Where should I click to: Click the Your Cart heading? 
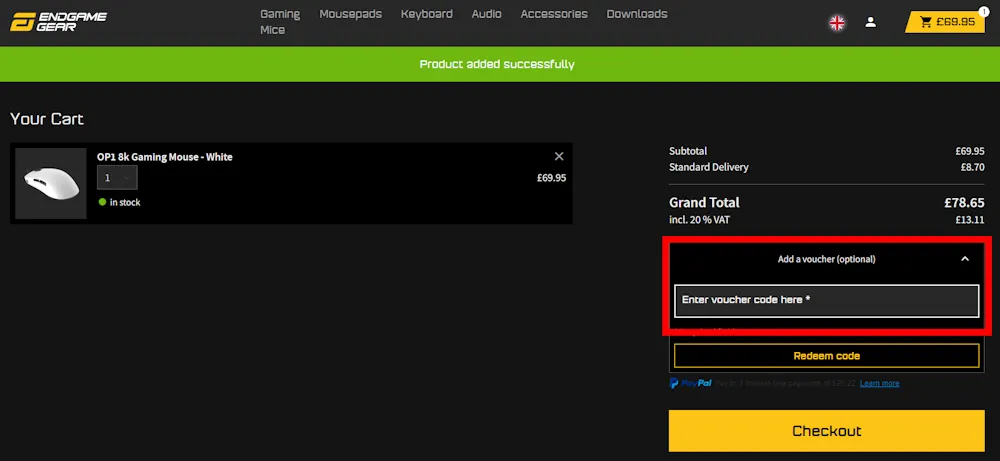tap(47, 119)
